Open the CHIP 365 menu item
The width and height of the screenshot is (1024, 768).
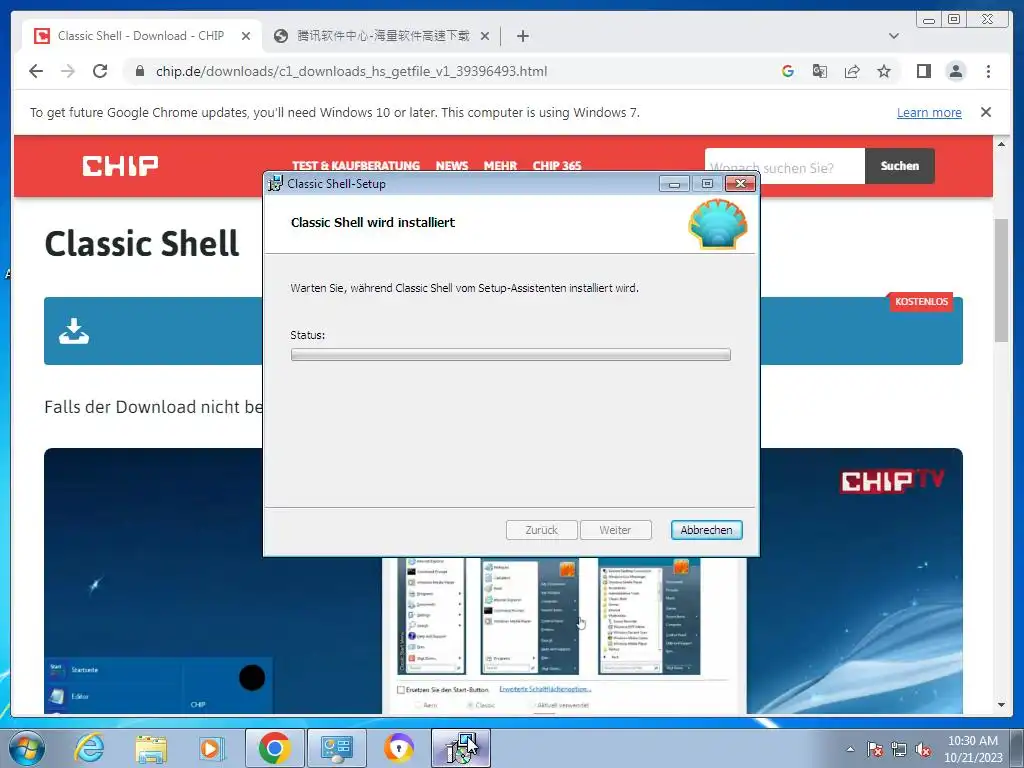tap(556, 166)
